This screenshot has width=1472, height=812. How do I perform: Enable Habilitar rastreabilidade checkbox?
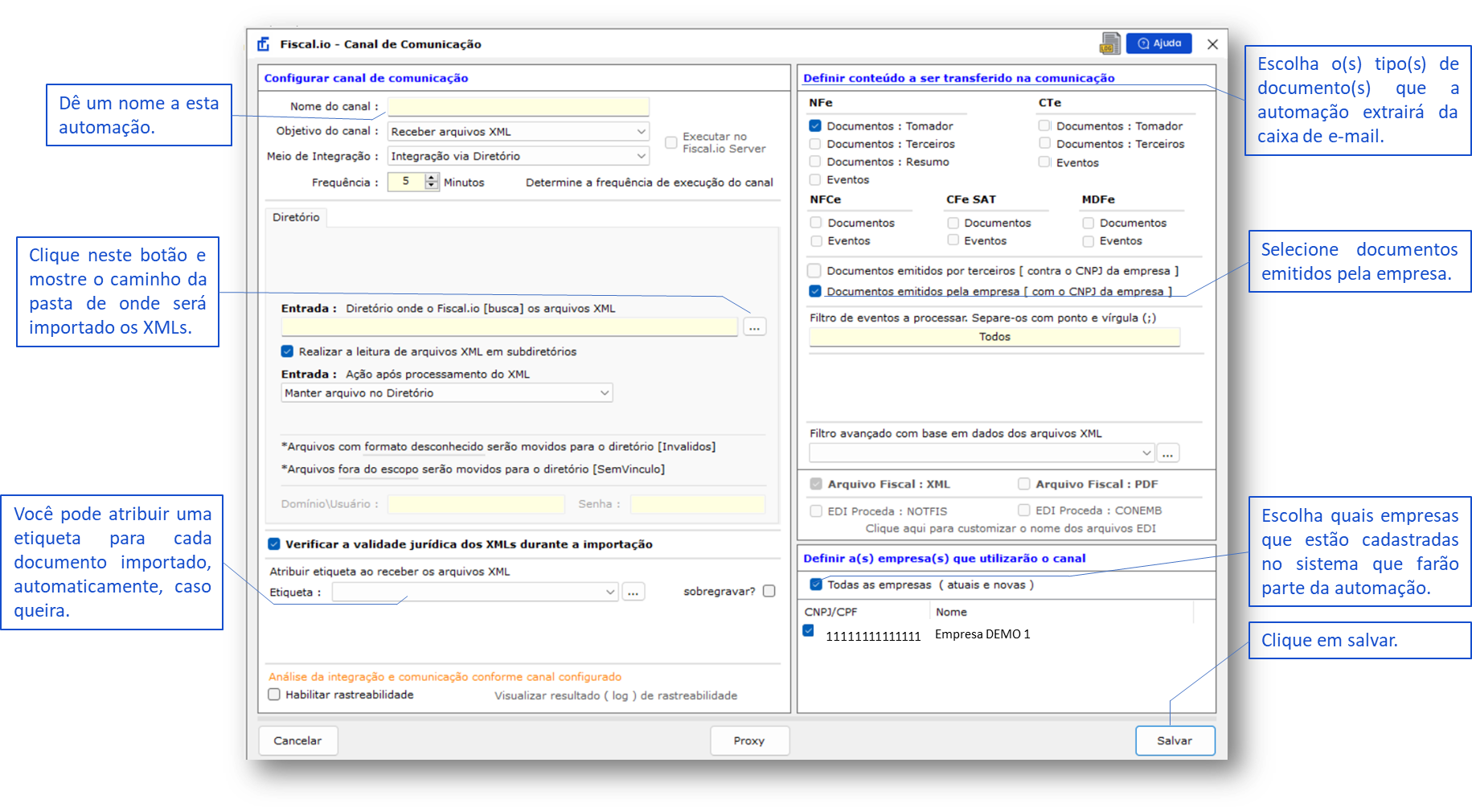coord(274,695)
